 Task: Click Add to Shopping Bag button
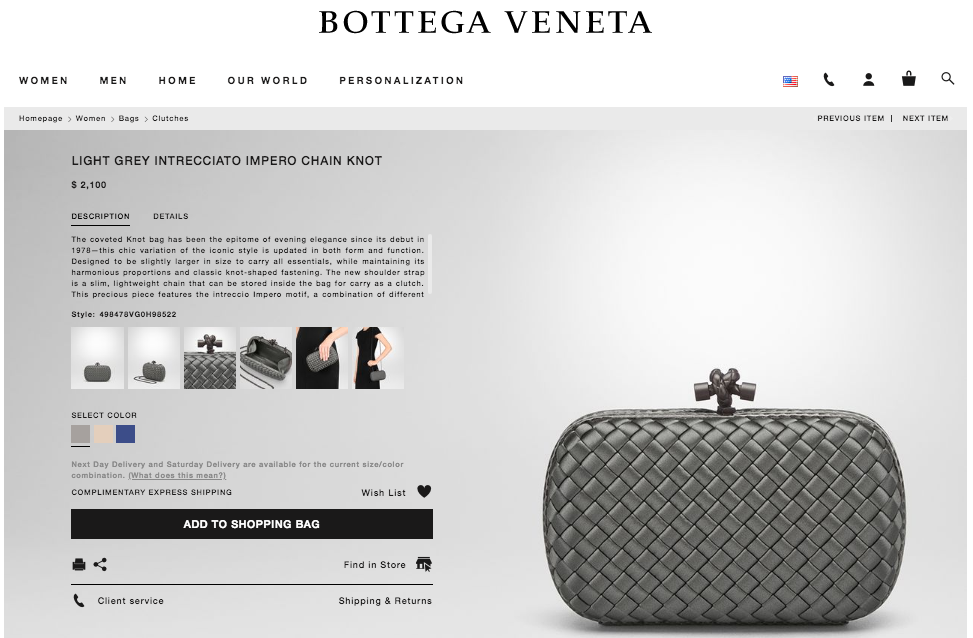pyautogui.click(x=252, y=524)
